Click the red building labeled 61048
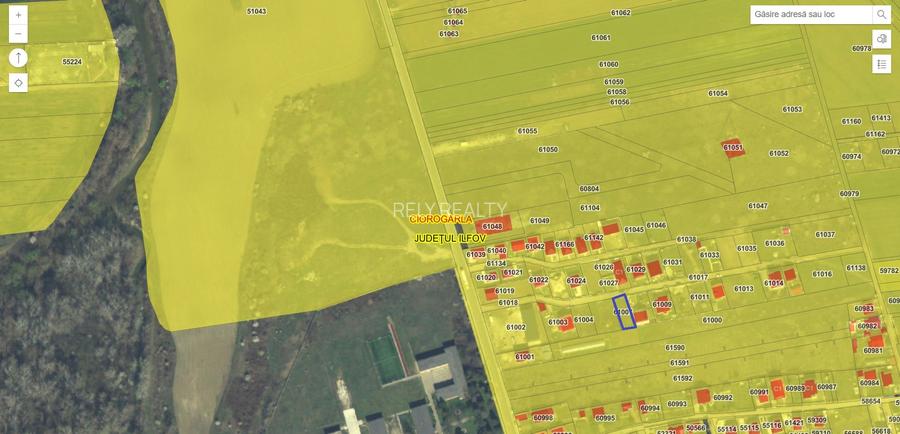The height and width of the screenshot is (434, 900). pos(493,225)
